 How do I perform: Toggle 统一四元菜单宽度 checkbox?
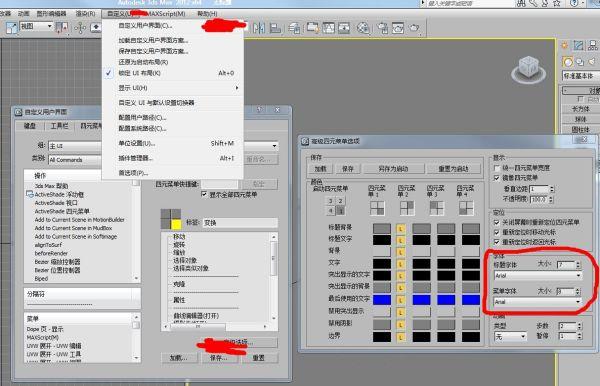pos(497,168)
